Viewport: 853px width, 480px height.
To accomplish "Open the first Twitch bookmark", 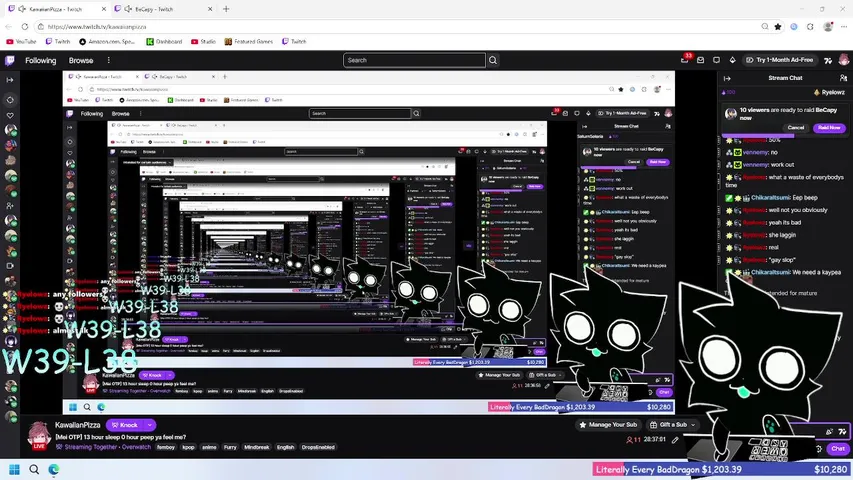I will tap(58, 41).
